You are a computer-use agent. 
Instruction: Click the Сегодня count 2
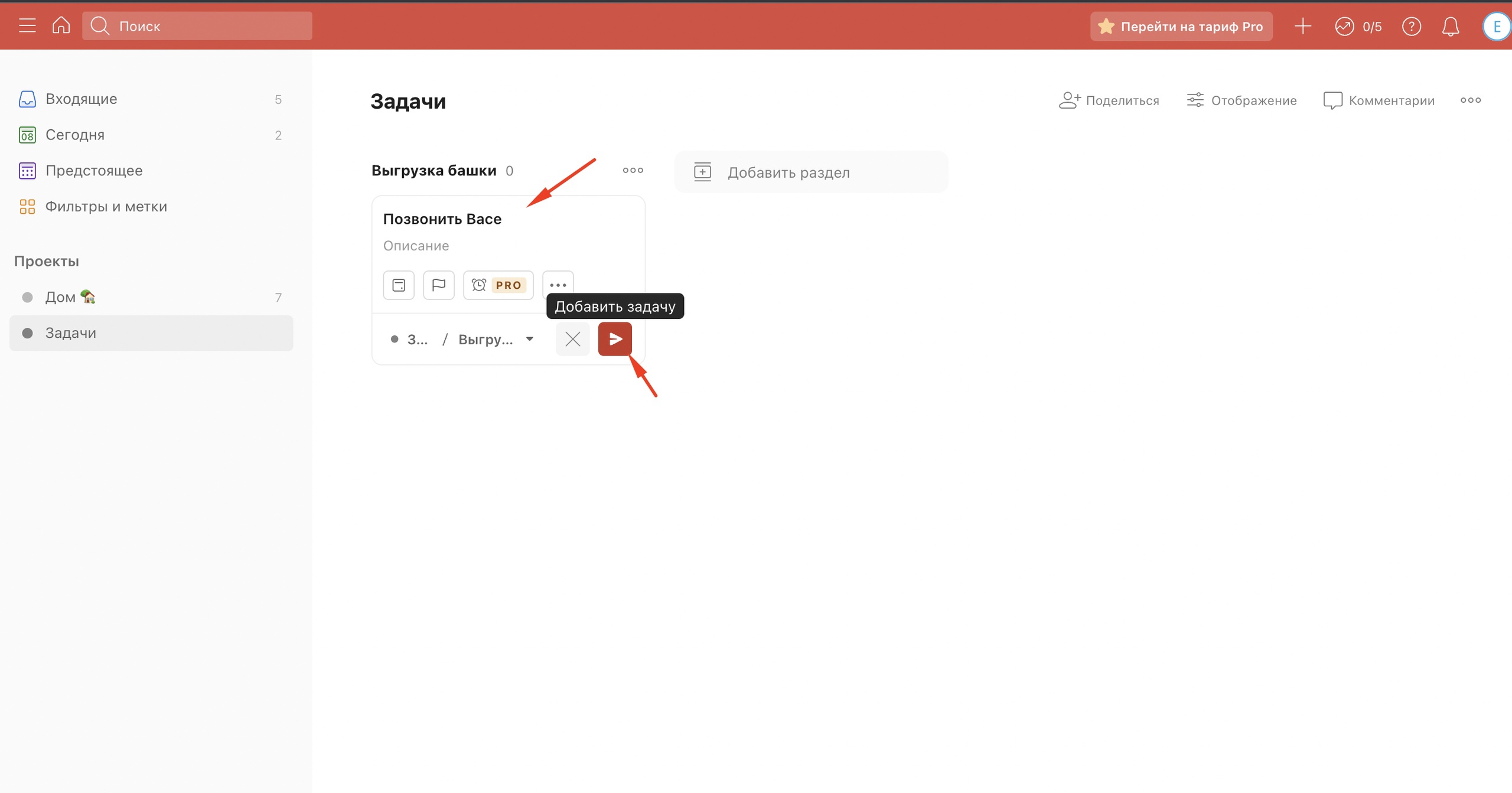[x=278, y=135]
